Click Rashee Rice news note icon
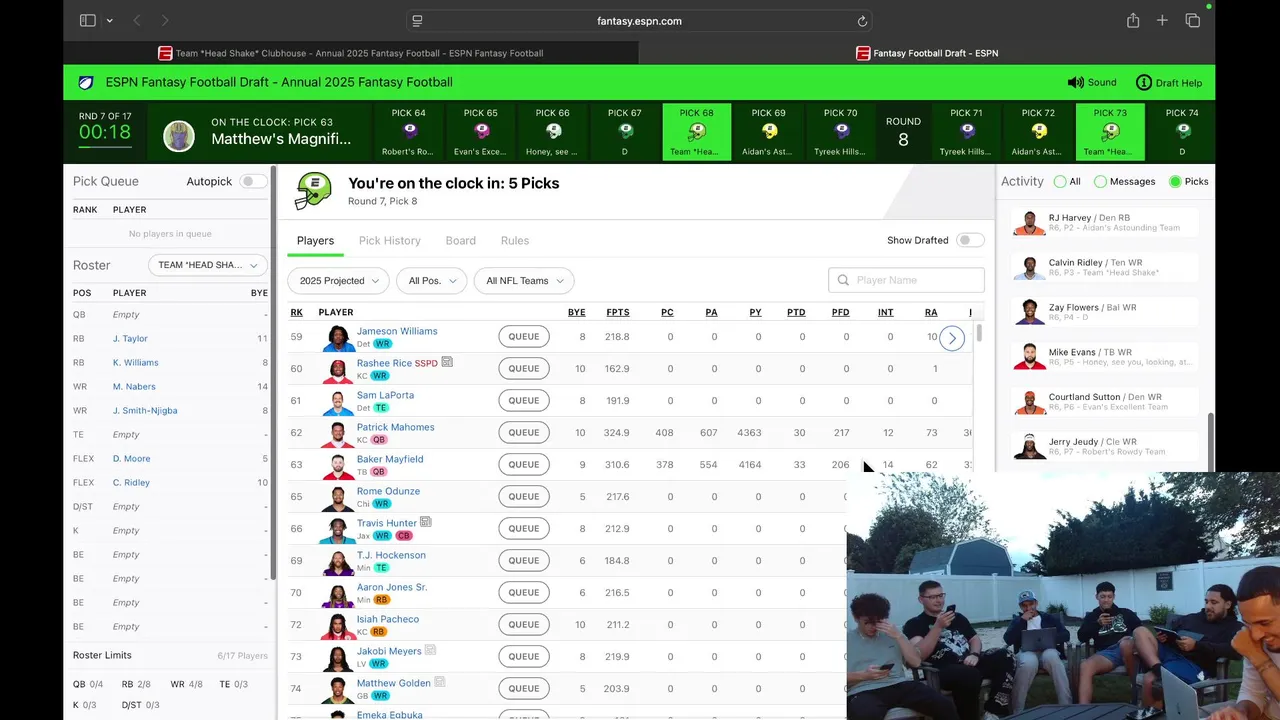This screenshot has height=720, width=1280. 447,362
